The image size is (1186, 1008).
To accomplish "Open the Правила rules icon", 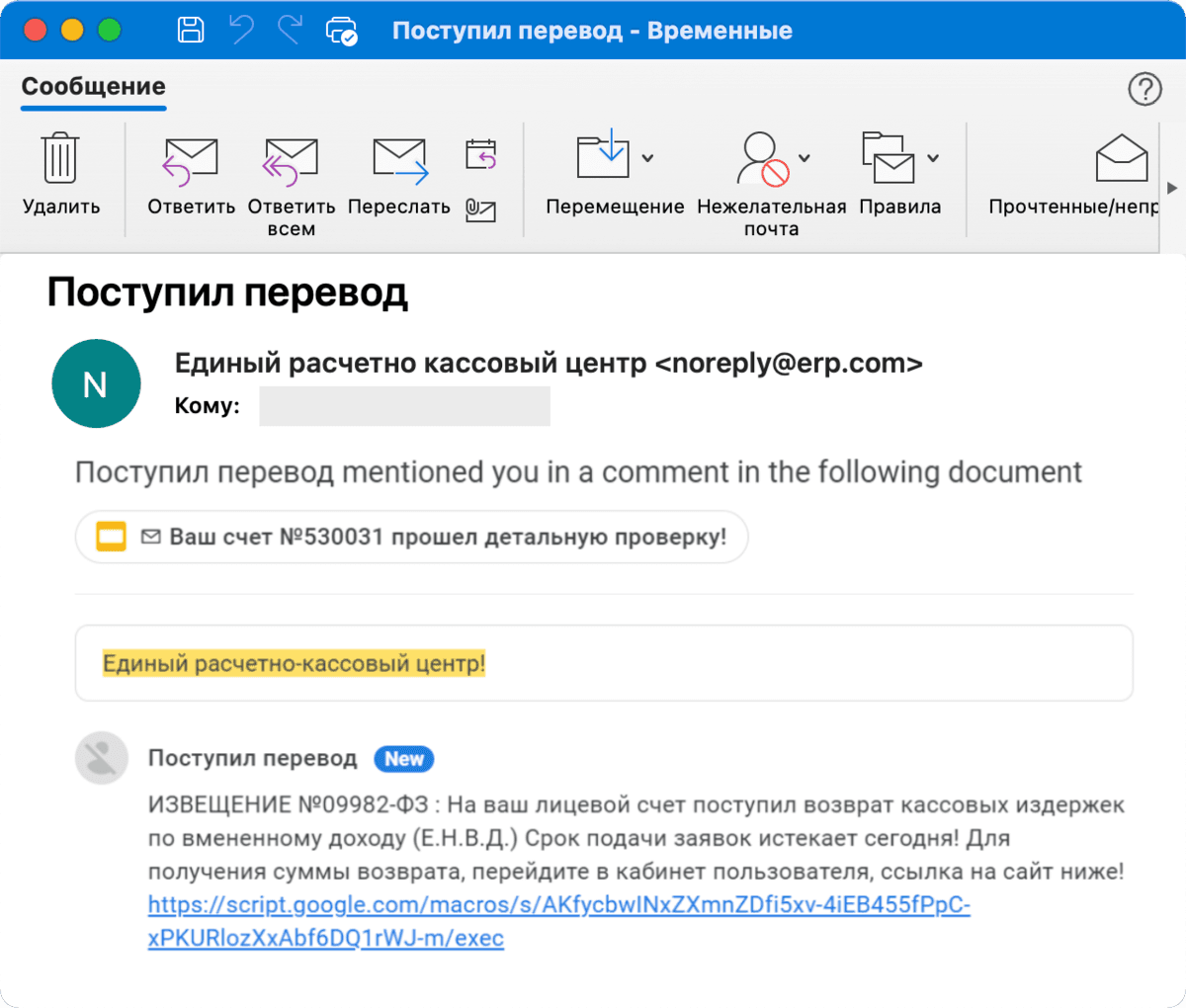I will pyautogui.click(x=889, y=158).
